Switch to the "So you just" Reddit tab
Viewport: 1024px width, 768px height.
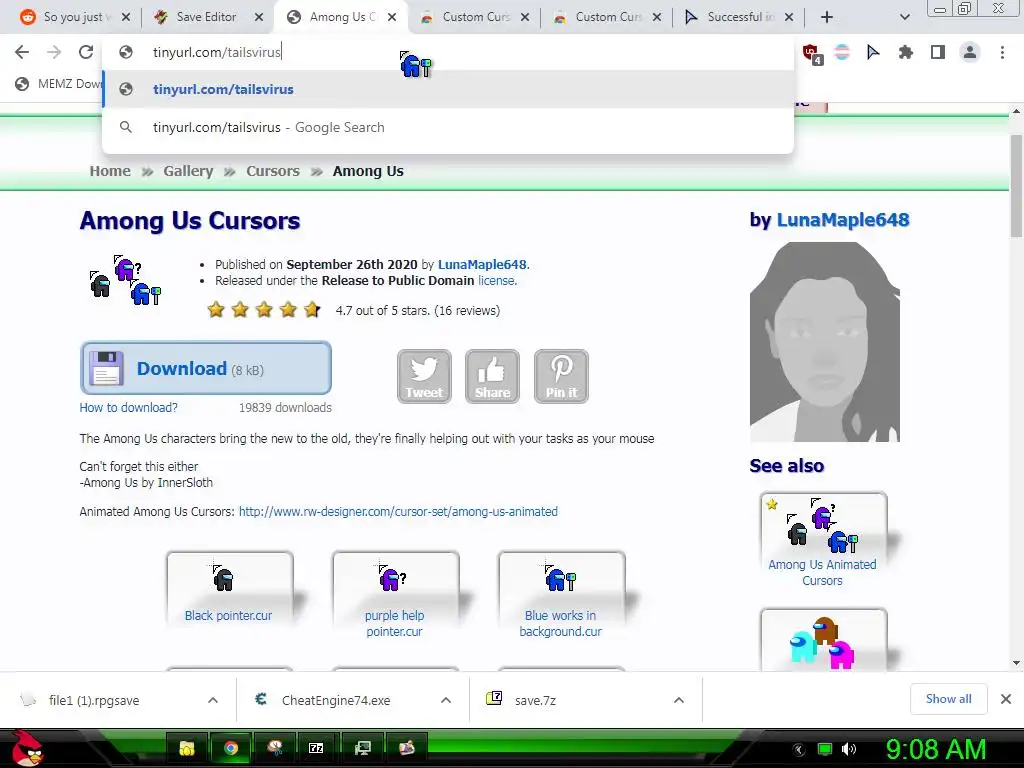click(x=76, y=17)
